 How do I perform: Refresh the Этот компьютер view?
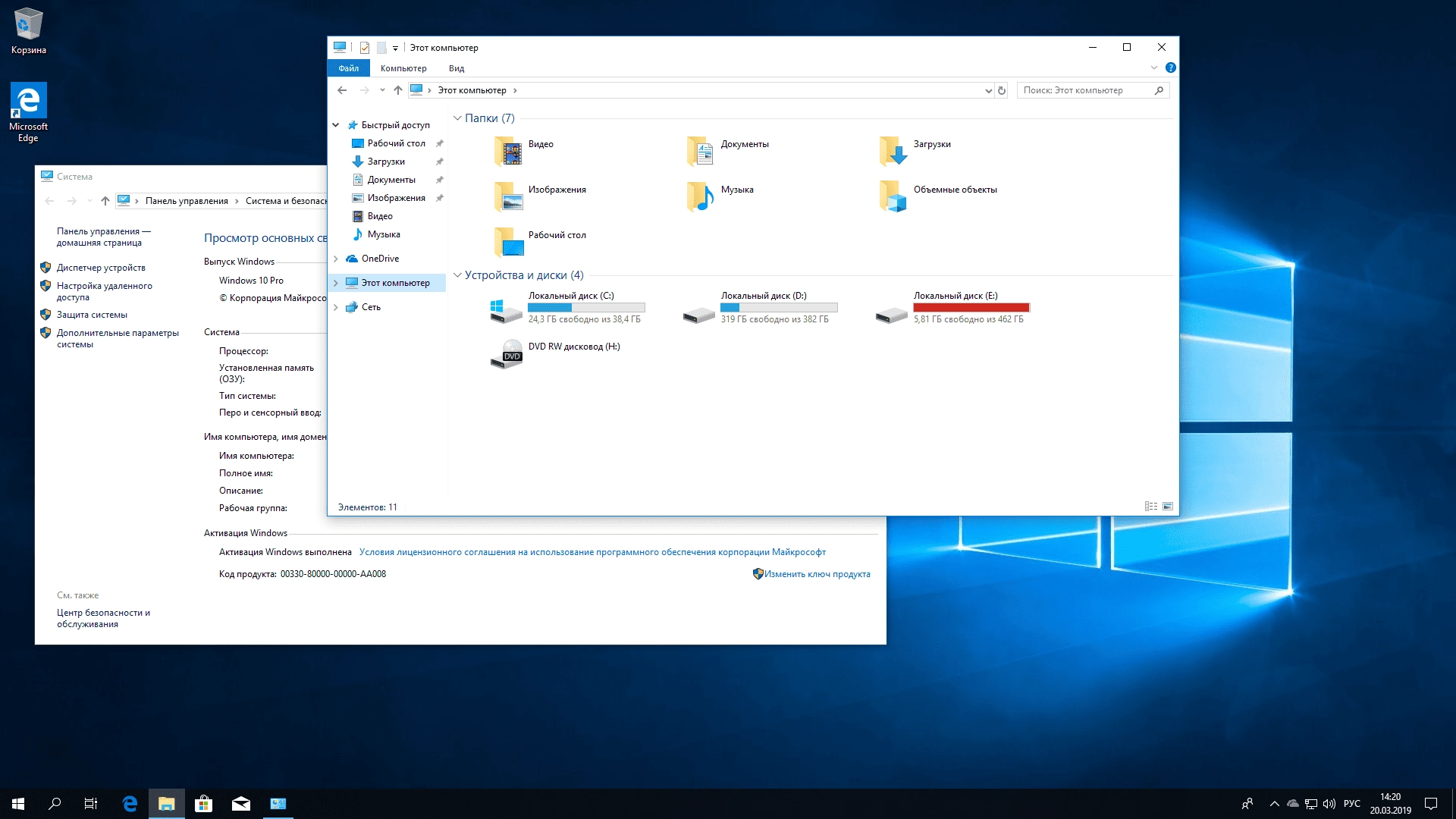coord(1002,90)
